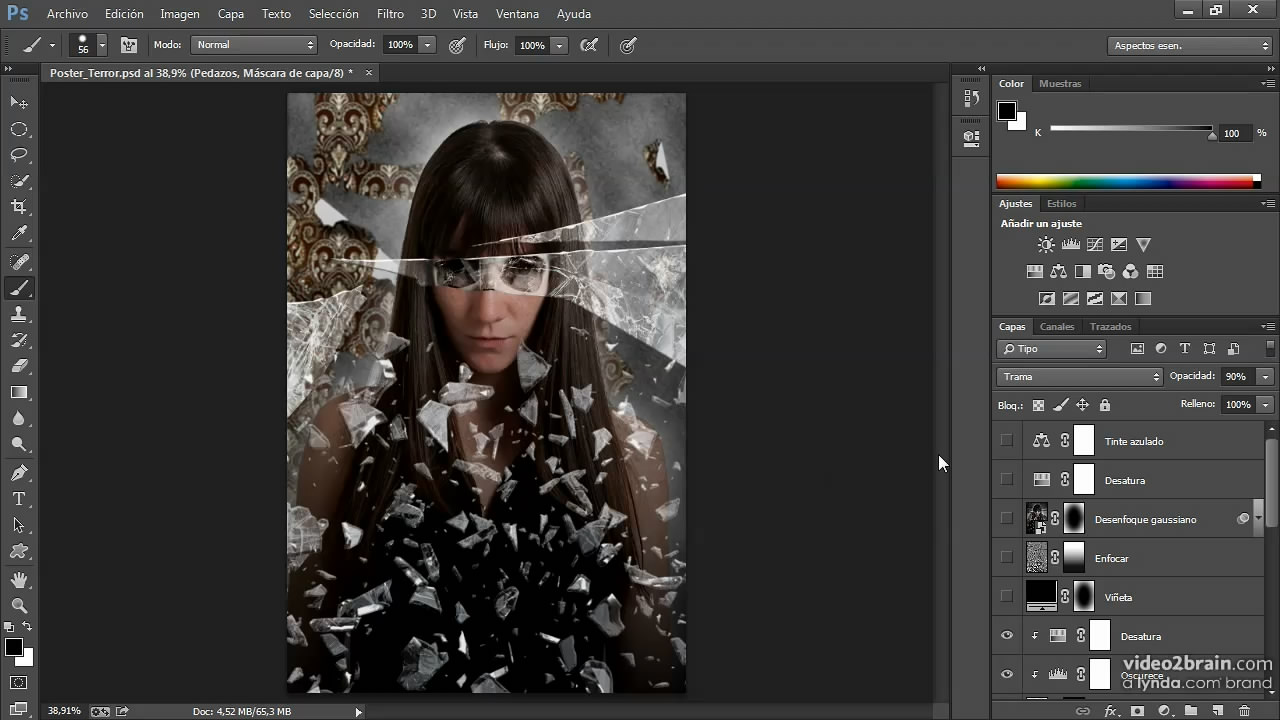Hide the Oscurece layer
Screen dimensions: 1280x720
(x=1007, y=674)
